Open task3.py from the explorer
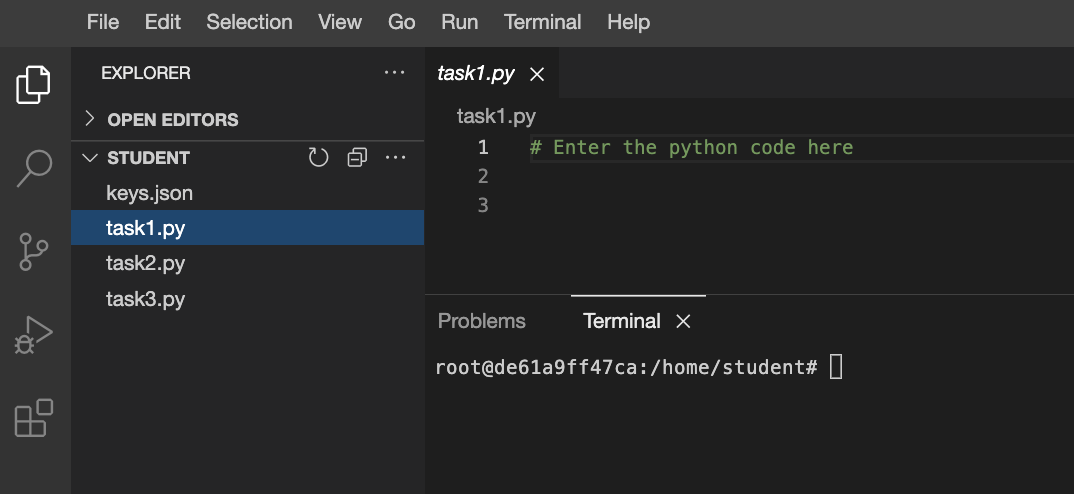Screen dimensions: 1074x494 click(x=247, y=299)
